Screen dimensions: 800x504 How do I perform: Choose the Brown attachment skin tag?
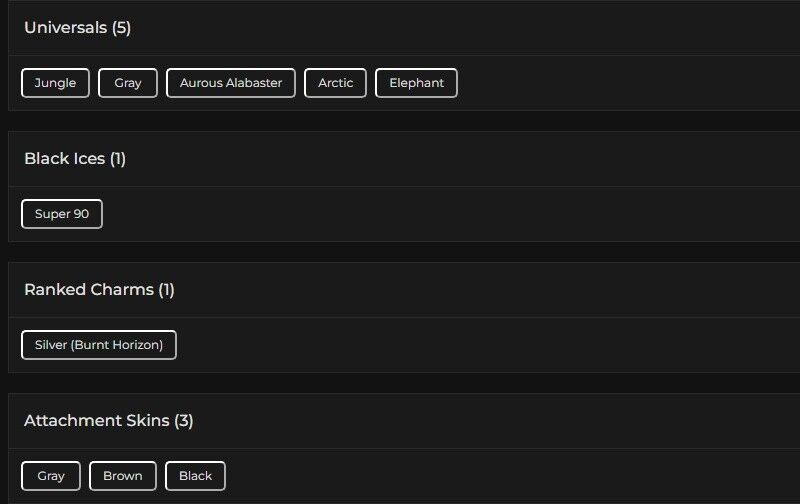click(x=123, y=476)
